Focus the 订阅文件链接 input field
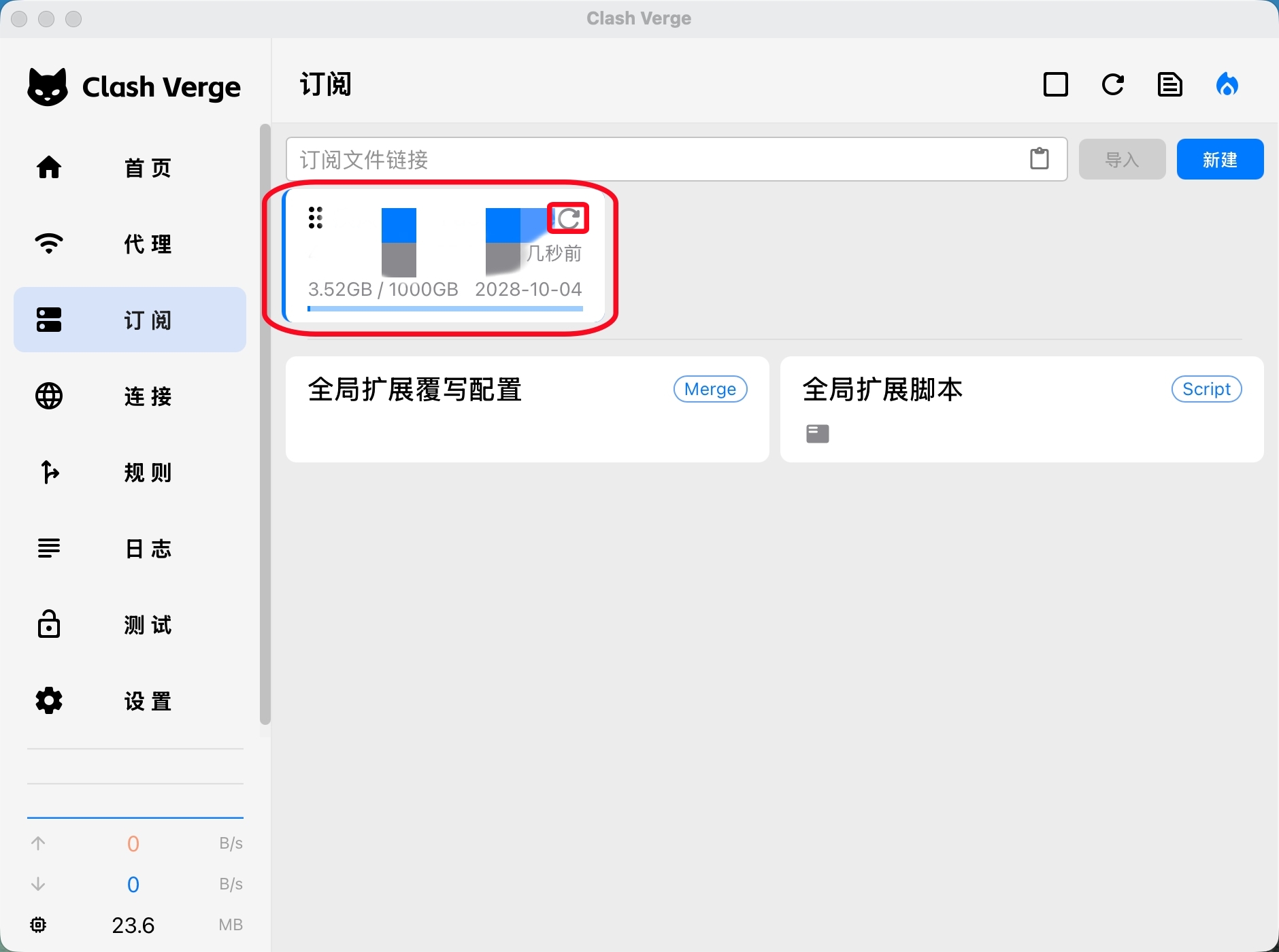1279x952 pixels. coord(653,159)
